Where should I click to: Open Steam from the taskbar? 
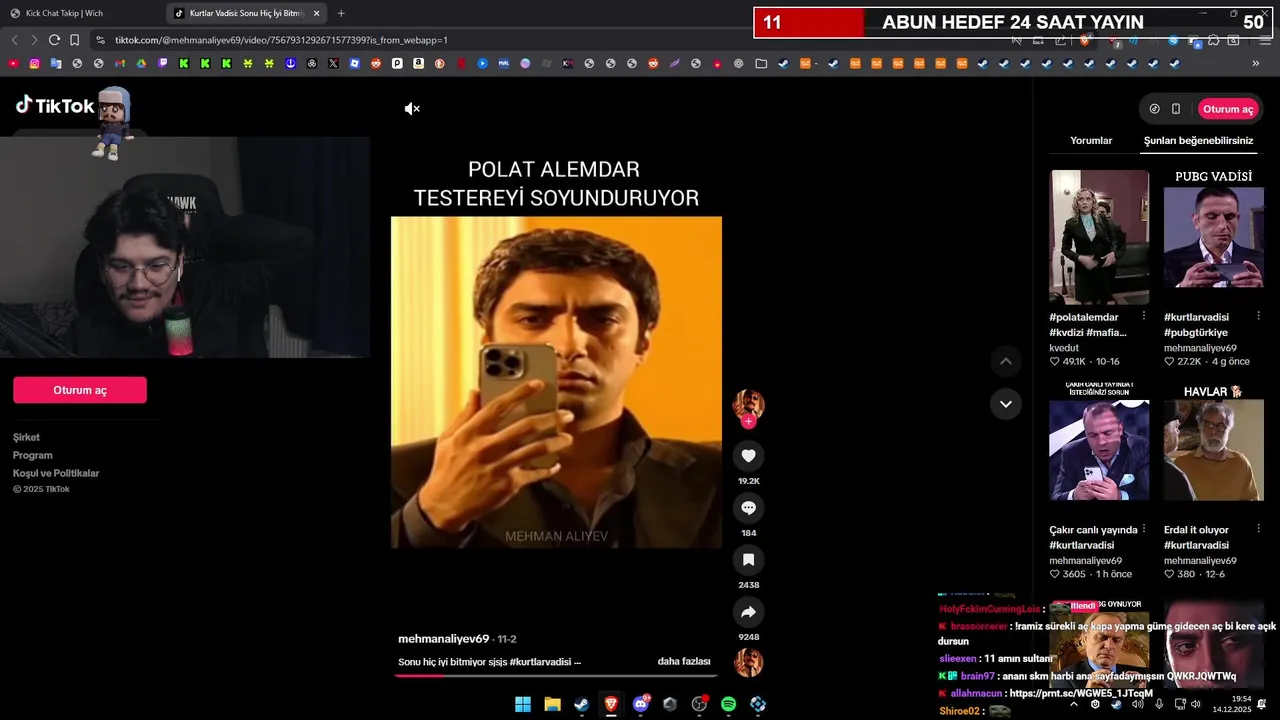coord(581,704)
